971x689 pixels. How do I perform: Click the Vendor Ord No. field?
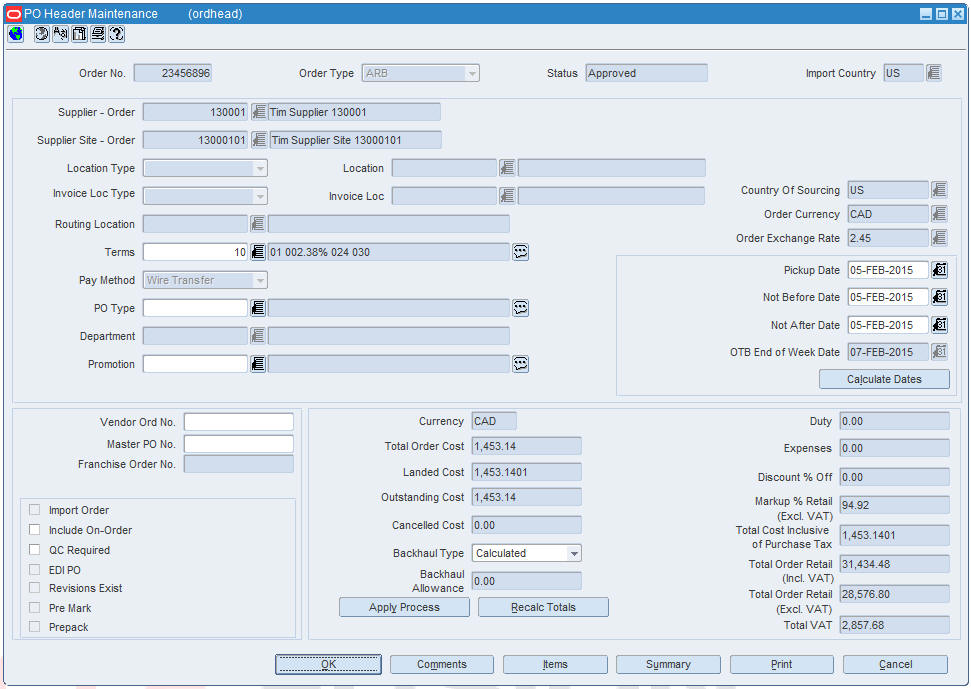tap(238, 422)
